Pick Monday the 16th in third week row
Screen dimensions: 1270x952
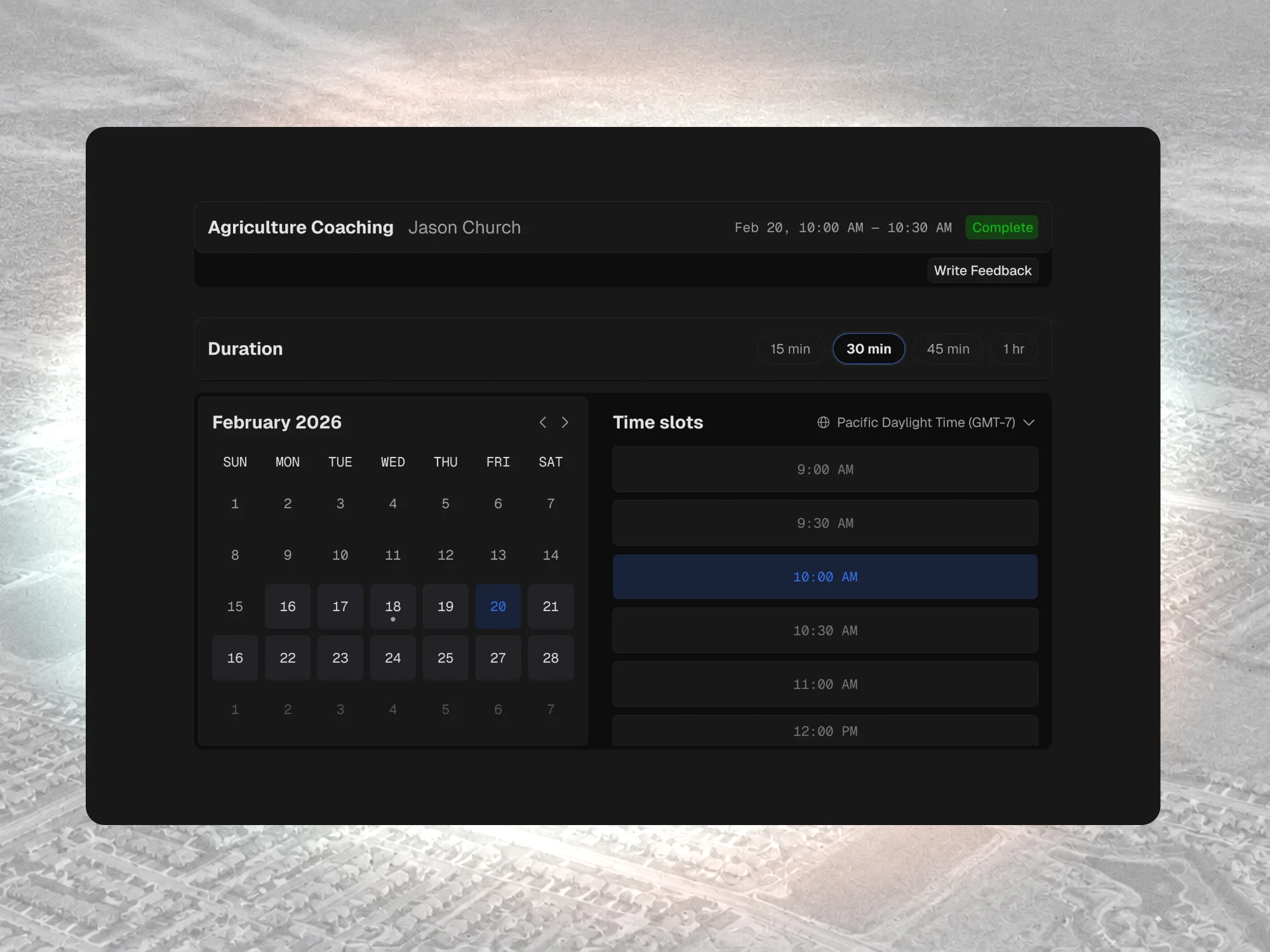[288, 607]
